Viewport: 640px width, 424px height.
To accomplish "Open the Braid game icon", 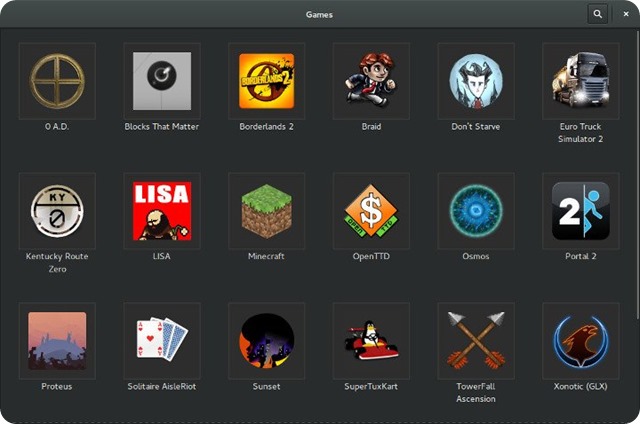I will pos(371,81).
